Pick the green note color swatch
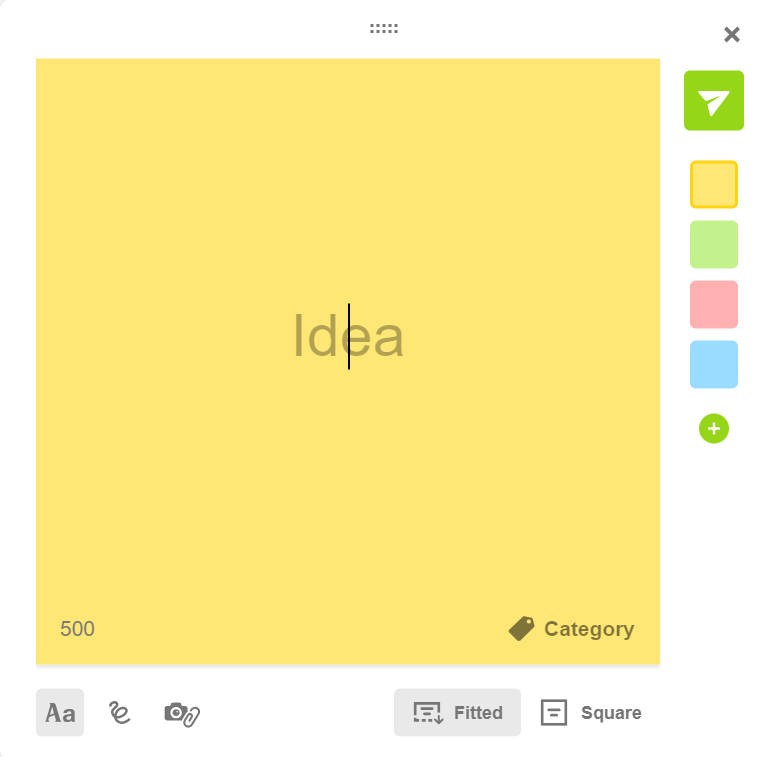Screen dimensions: 762x757 tap(714, 245)
